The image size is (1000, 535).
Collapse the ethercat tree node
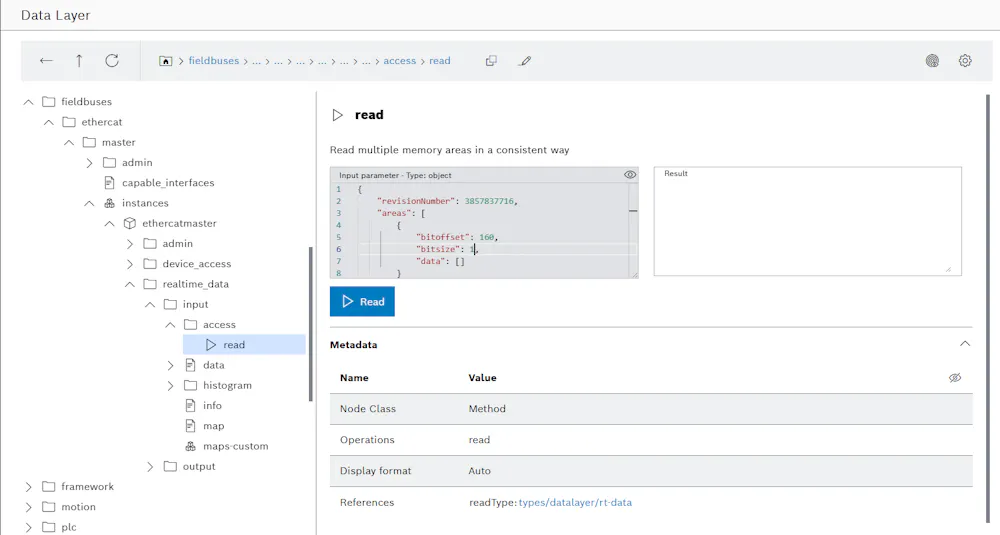coord(48,122)
